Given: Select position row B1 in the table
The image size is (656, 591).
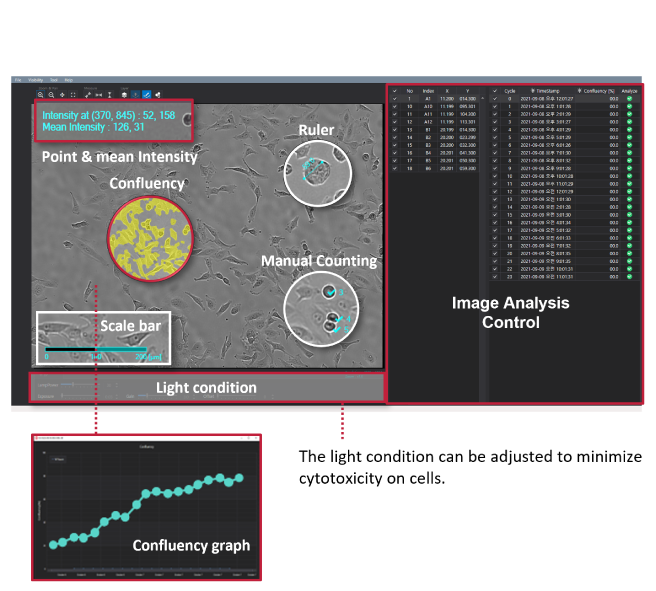Looking at the screenshot, I should click(x=427, y=129).
